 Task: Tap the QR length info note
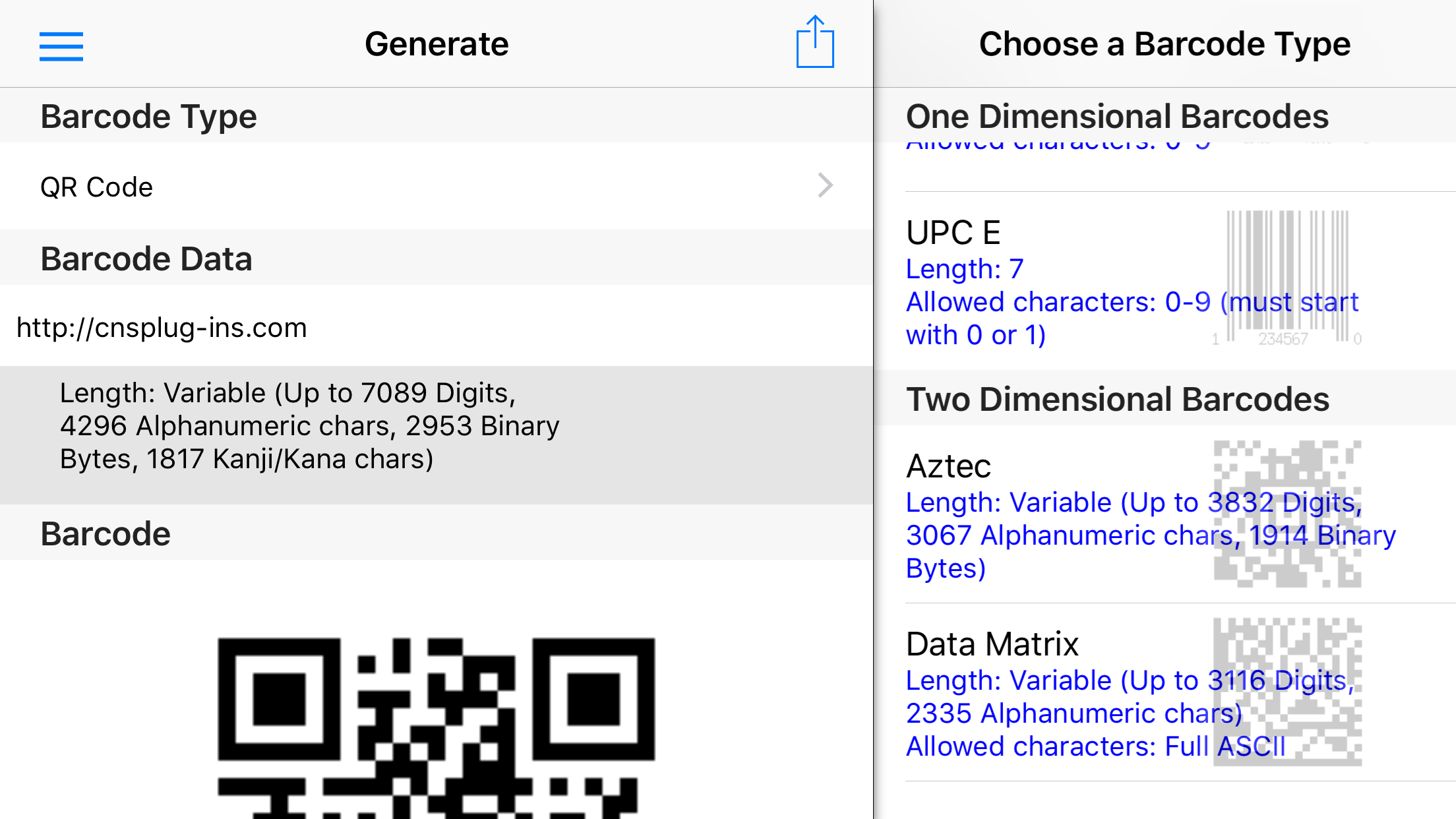309,426
